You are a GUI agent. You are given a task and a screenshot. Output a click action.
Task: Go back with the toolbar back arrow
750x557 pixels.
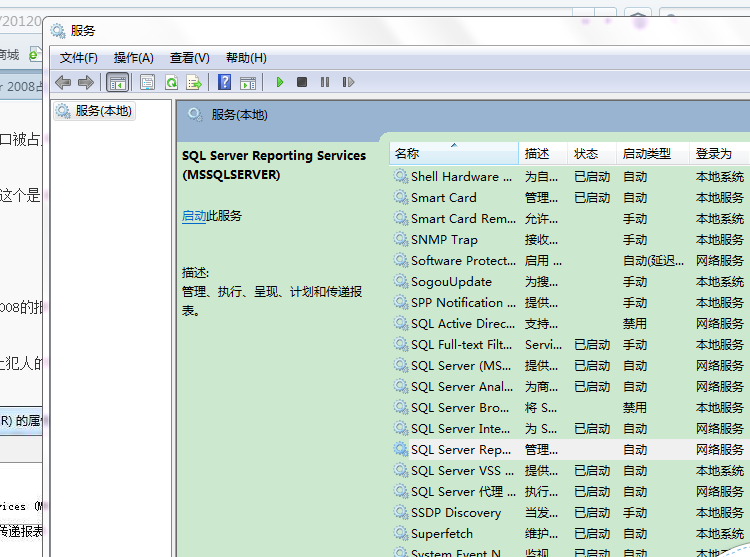[x=63, y=83]
